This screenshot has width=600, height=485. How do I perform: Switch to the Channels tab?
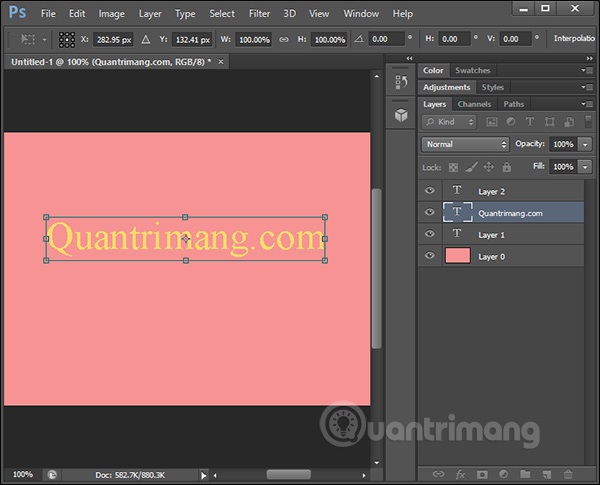pyautogui.click(x=475, y=104)
